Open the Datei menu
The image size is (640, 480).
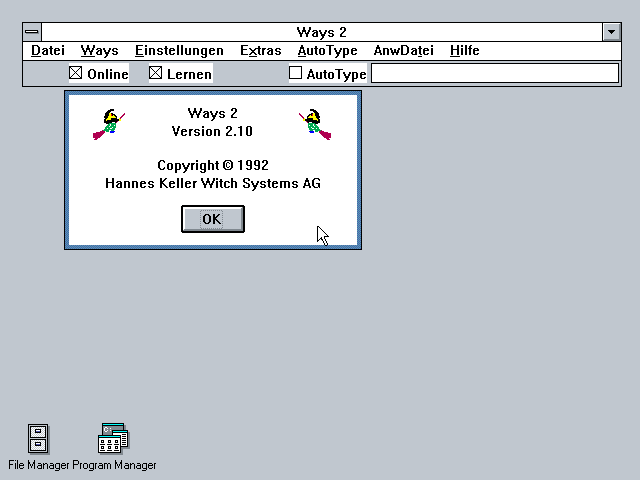(48, 51)
